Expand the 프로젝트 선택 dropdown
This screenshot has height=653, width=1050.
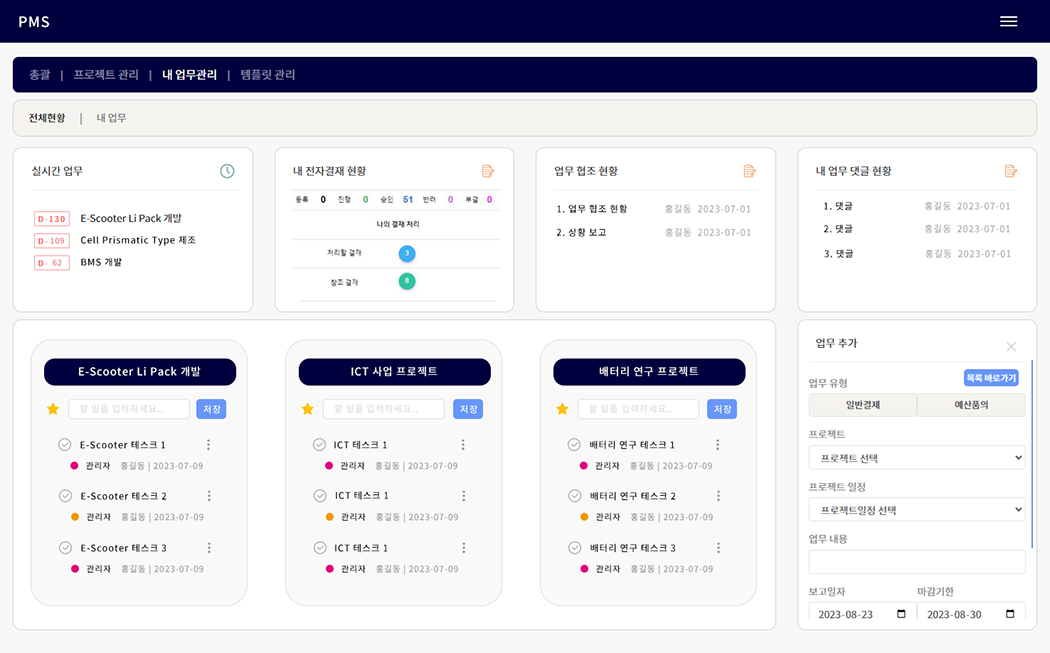917,458
